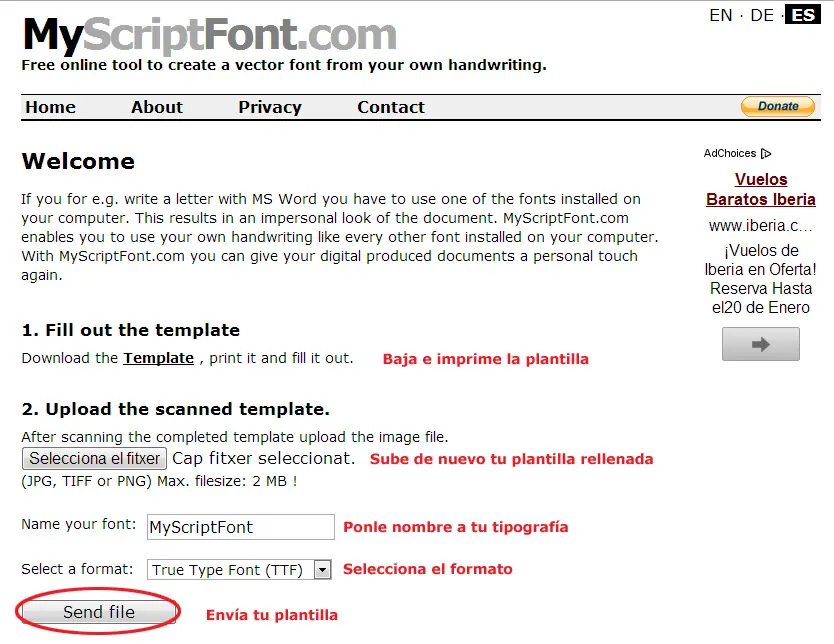Select the ES language option

tap(803, 15)
